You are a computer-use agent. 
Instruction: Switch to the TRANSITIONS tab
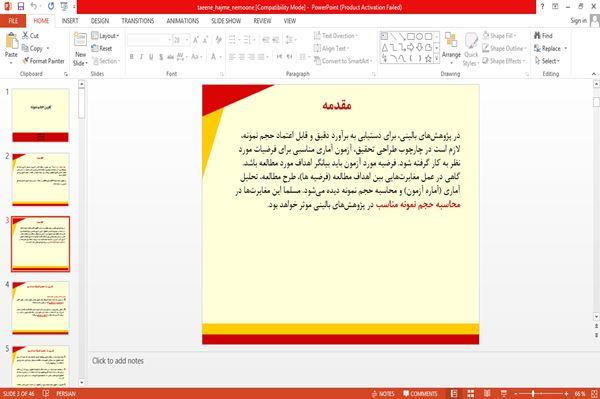pyautogui.click(x=138, y=21)
